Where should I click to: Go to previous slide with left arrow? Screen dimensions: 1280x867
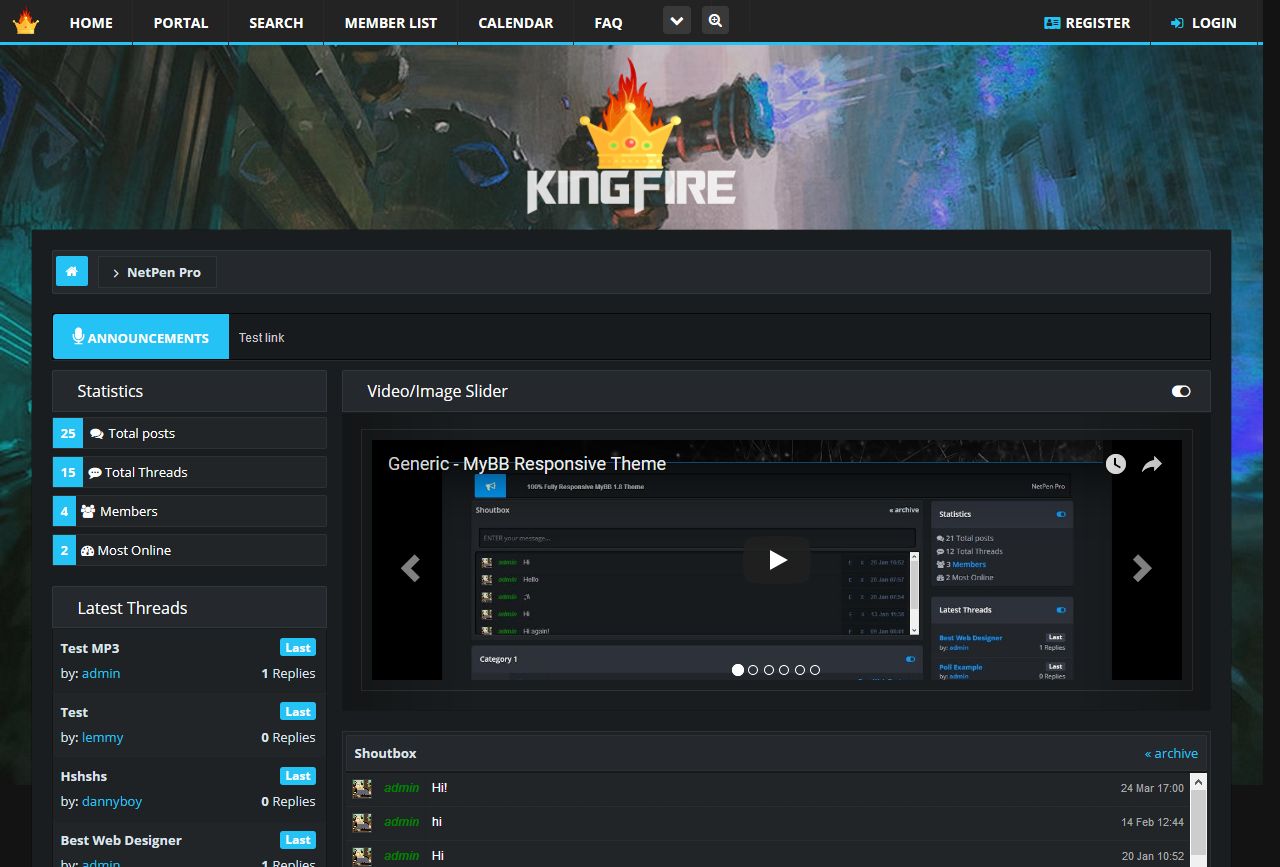[x=410, y=568]
